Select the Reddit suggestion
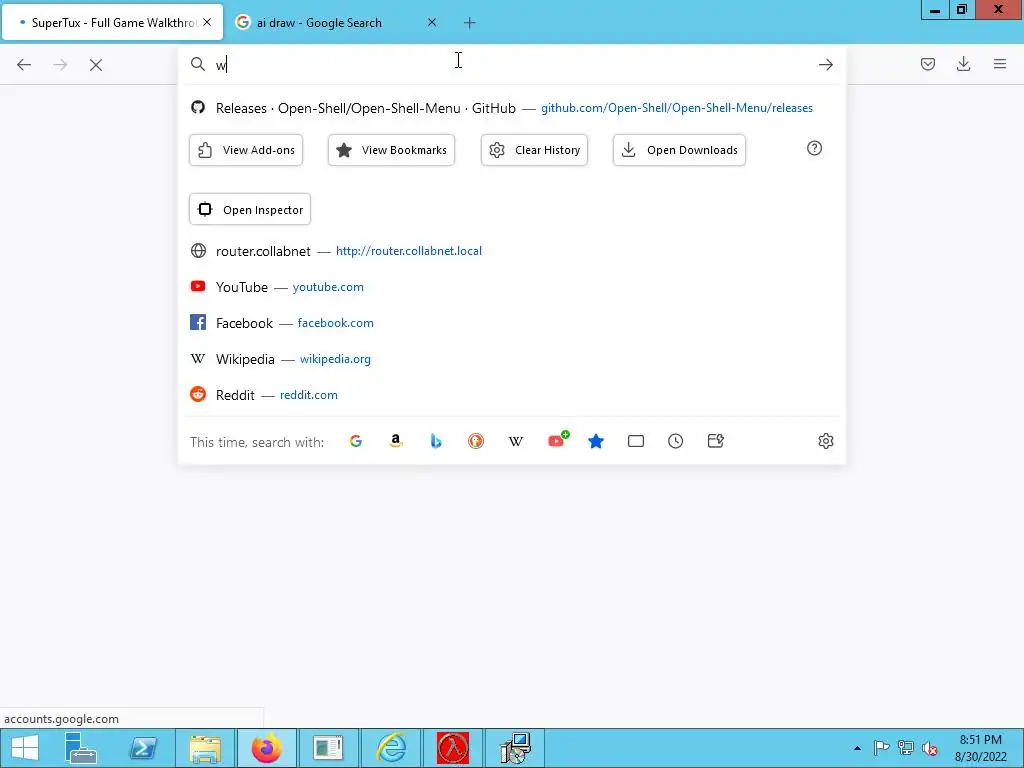The height and width of the screenshot is (768, 1024). click(x=511, y=394)
